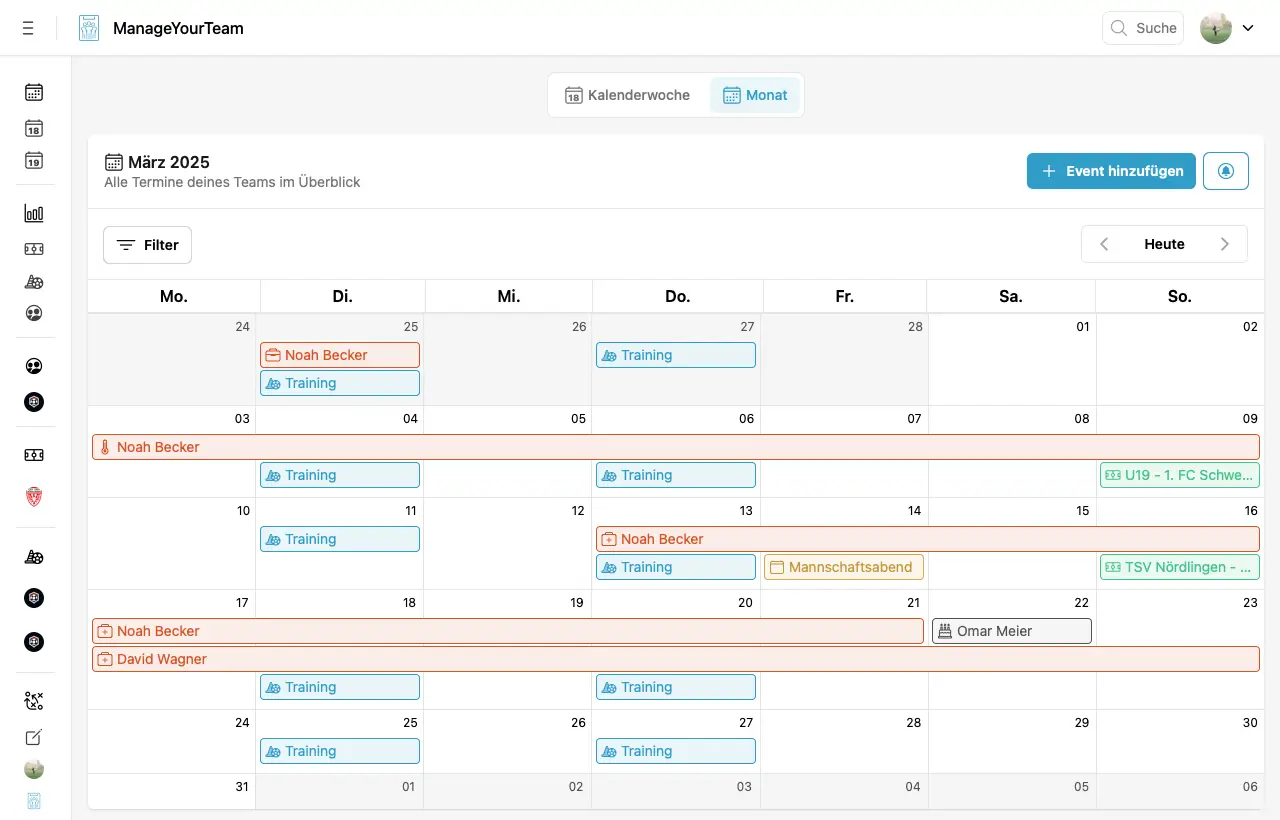Click into the Suche search field
1280x820 pixels.
[x=1143, y=27]
